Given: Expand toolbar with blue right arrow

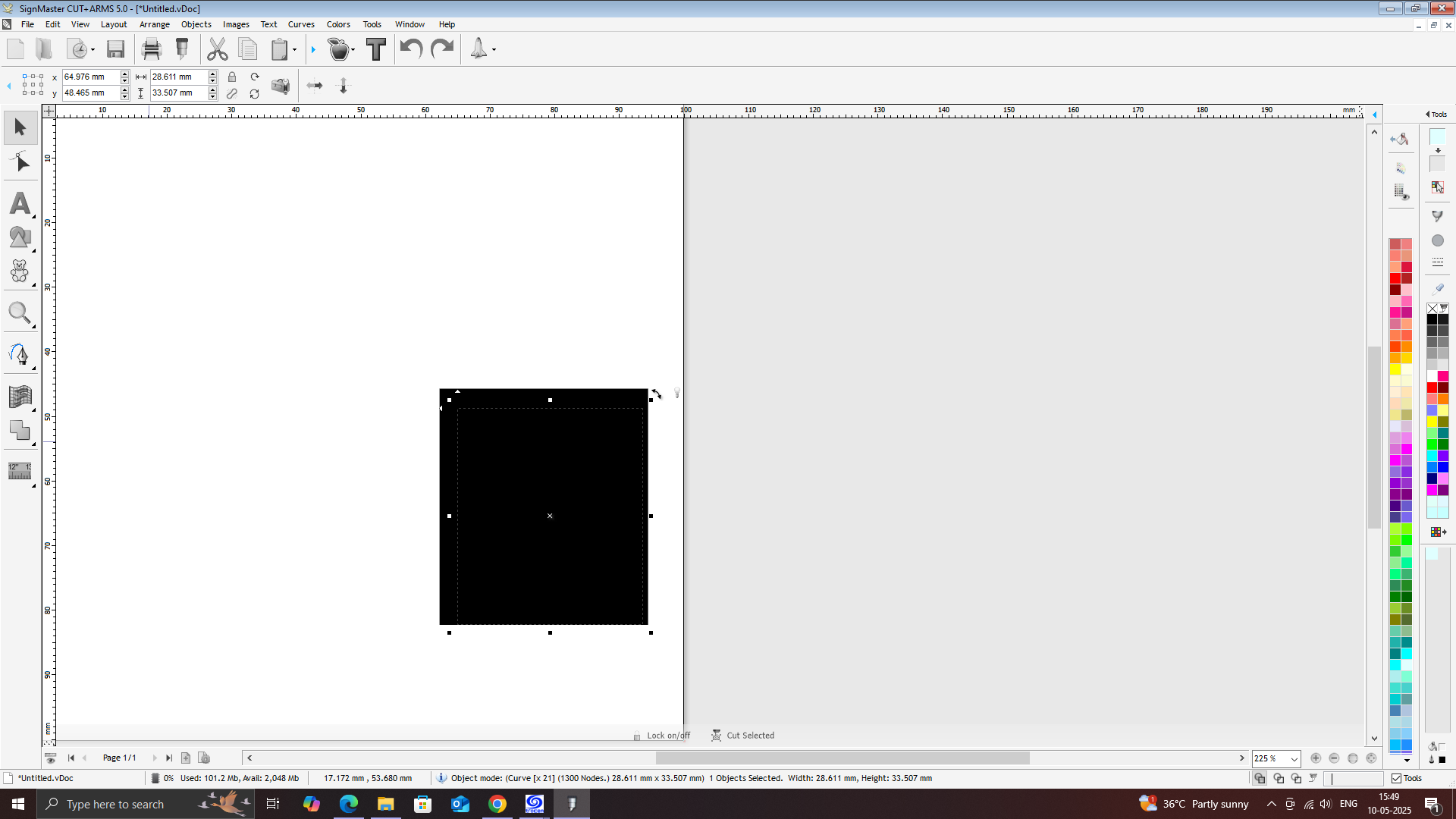Looking at the screenshot, I should click(313, 50).
